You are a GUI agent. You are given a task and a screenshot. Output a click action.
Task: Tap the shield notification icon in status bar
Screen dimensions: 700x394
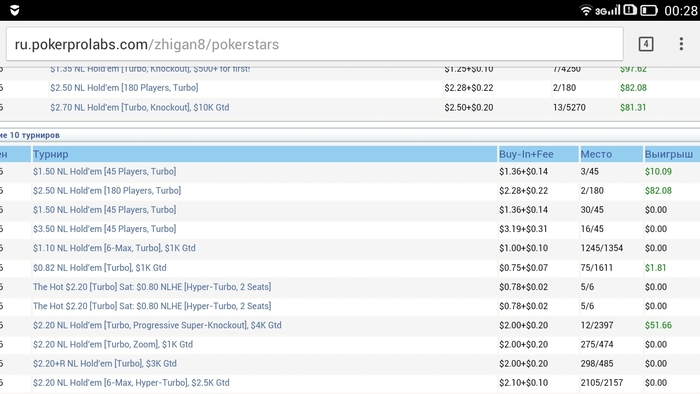point(15,10)
